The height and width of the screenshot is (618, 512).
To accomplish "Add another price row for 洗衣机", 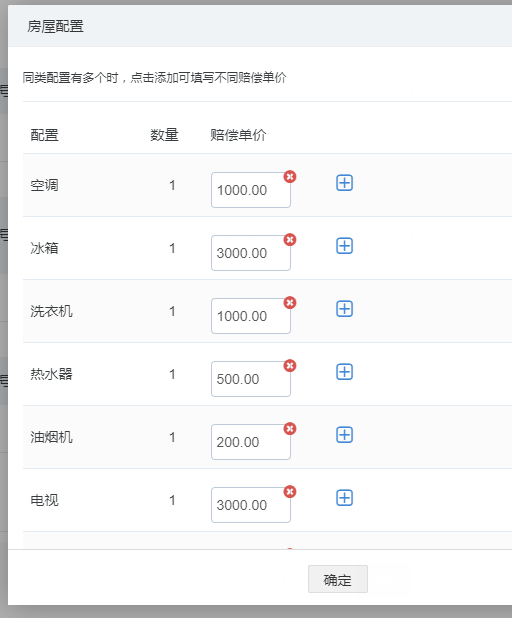I will click(344, 309).
